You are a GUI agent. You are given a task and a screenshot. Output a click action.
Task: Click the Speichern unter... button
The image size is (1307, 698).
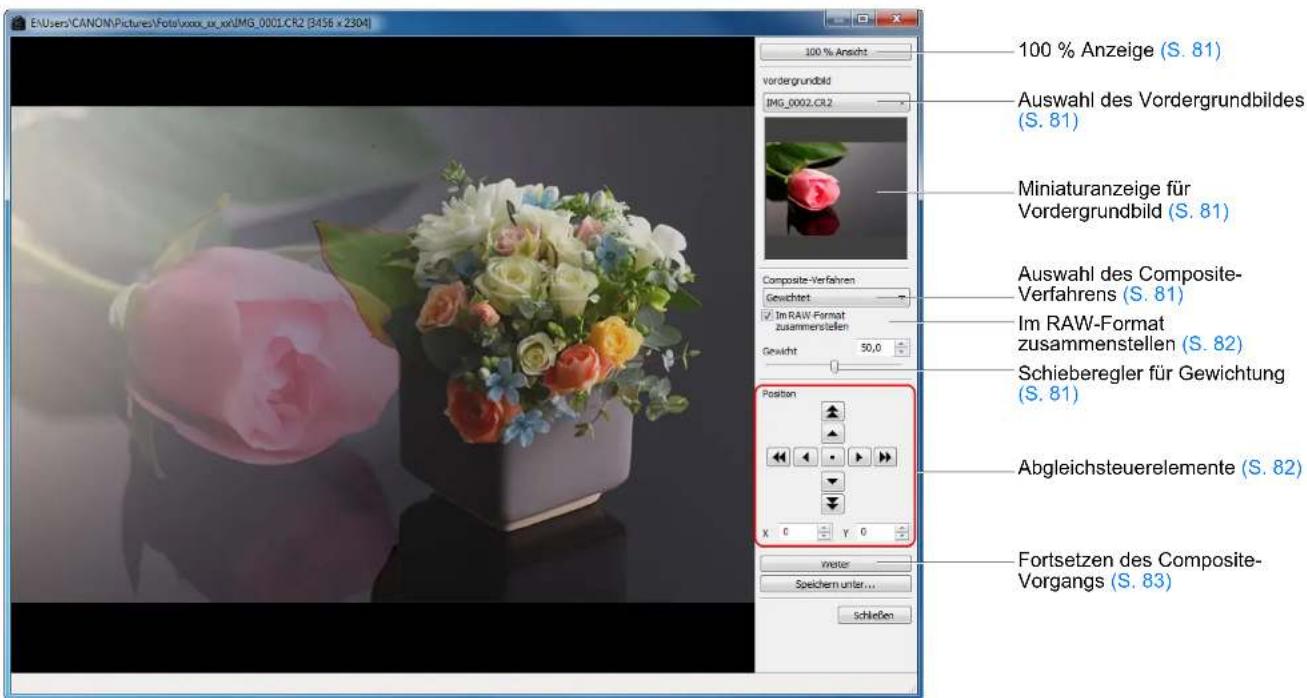pos(835,583)
